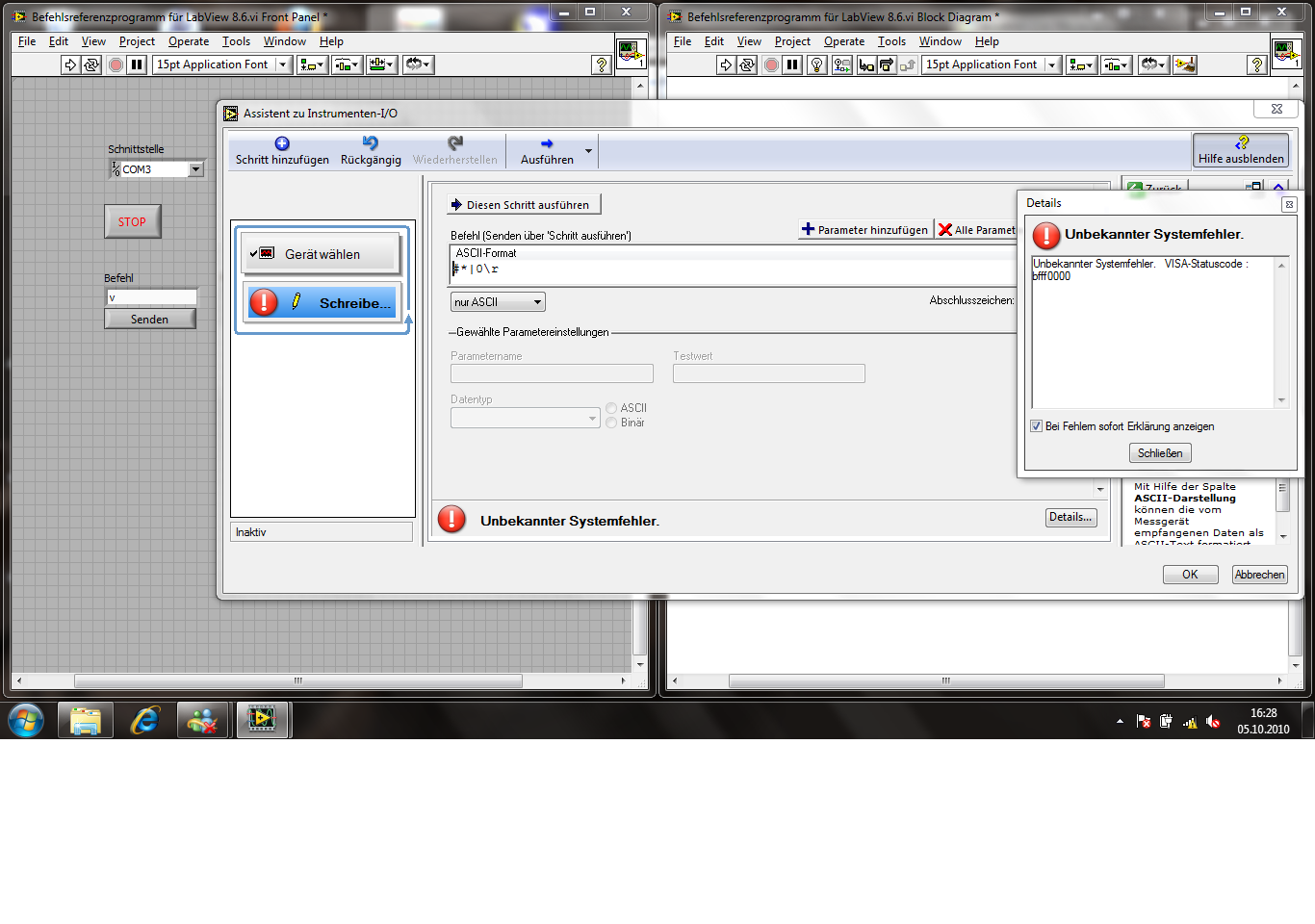Viewport: 1315px width, 924px height.
Task: Open the Windows Start menu
Action: point(26,720)
